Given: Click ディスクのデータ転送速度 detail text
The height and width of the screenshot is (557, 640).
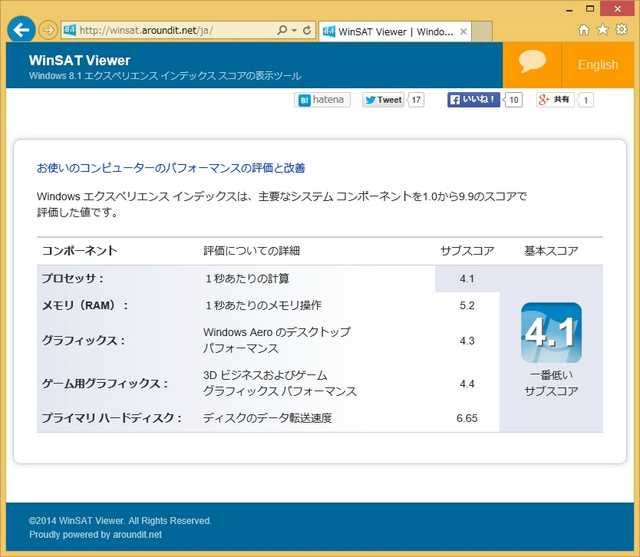Looking at the screenshot, I should coord(267,418).
